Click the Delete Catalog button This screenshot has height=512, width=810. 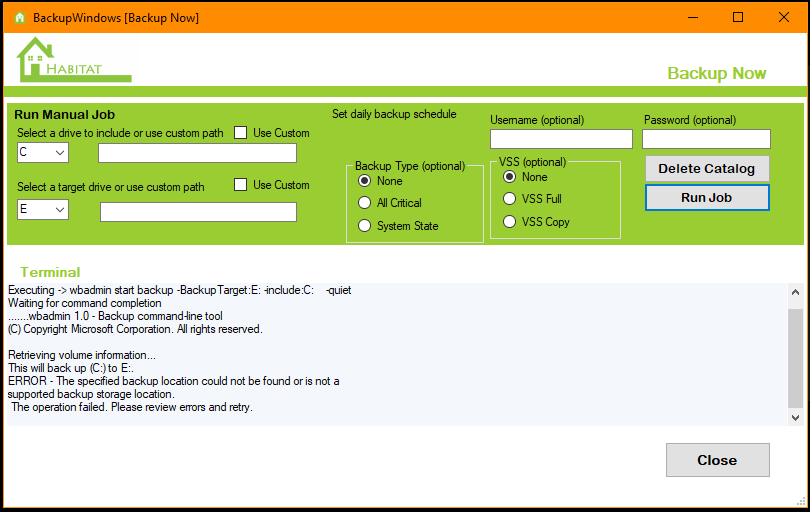click(x=707, y=168)
